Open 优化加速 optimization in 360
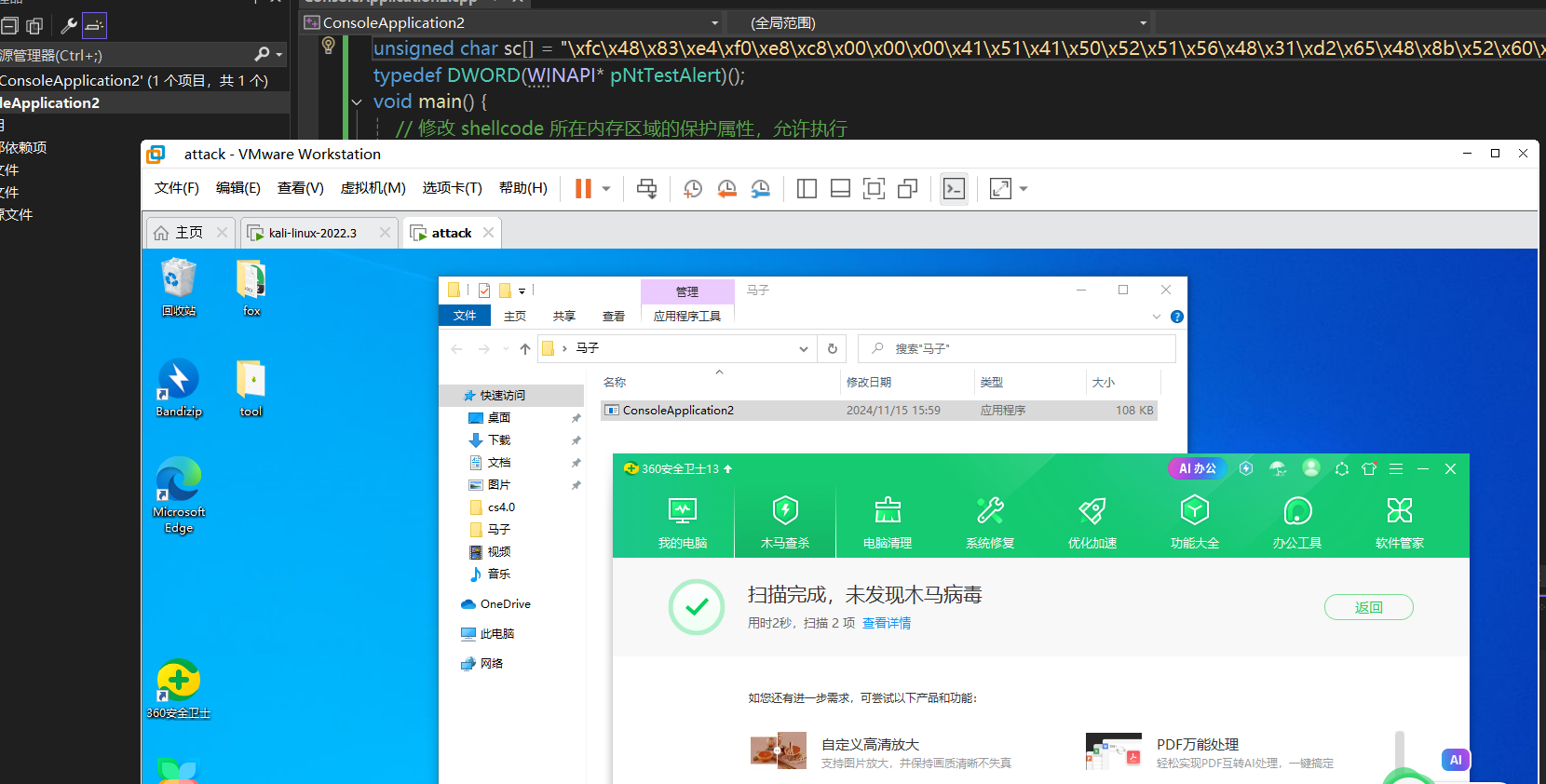1546x784 pixels. click(x=1092, y=522)
